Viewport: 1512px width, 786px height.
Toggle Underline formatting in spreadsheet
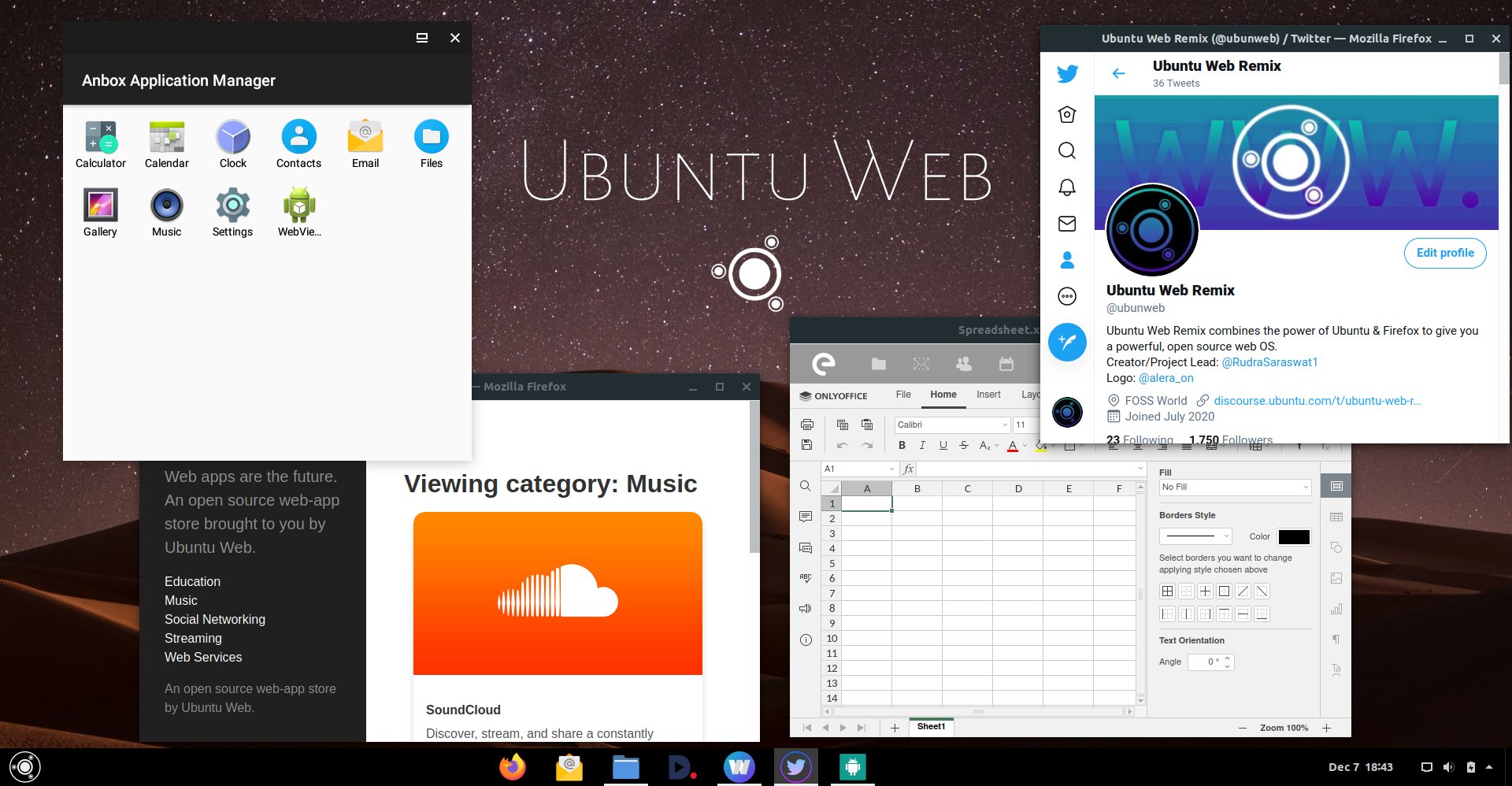coord(943,445)
